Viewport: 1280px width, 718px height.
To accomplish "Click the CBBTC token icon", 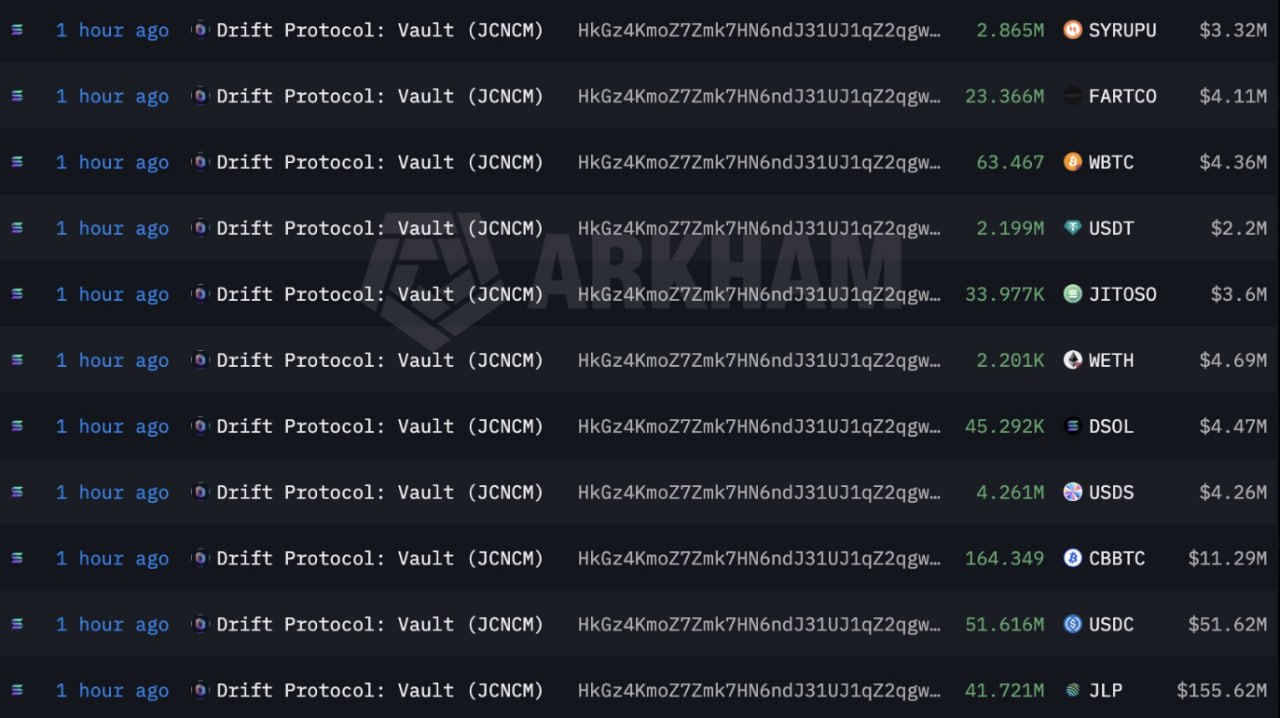I will point(1072,558).
